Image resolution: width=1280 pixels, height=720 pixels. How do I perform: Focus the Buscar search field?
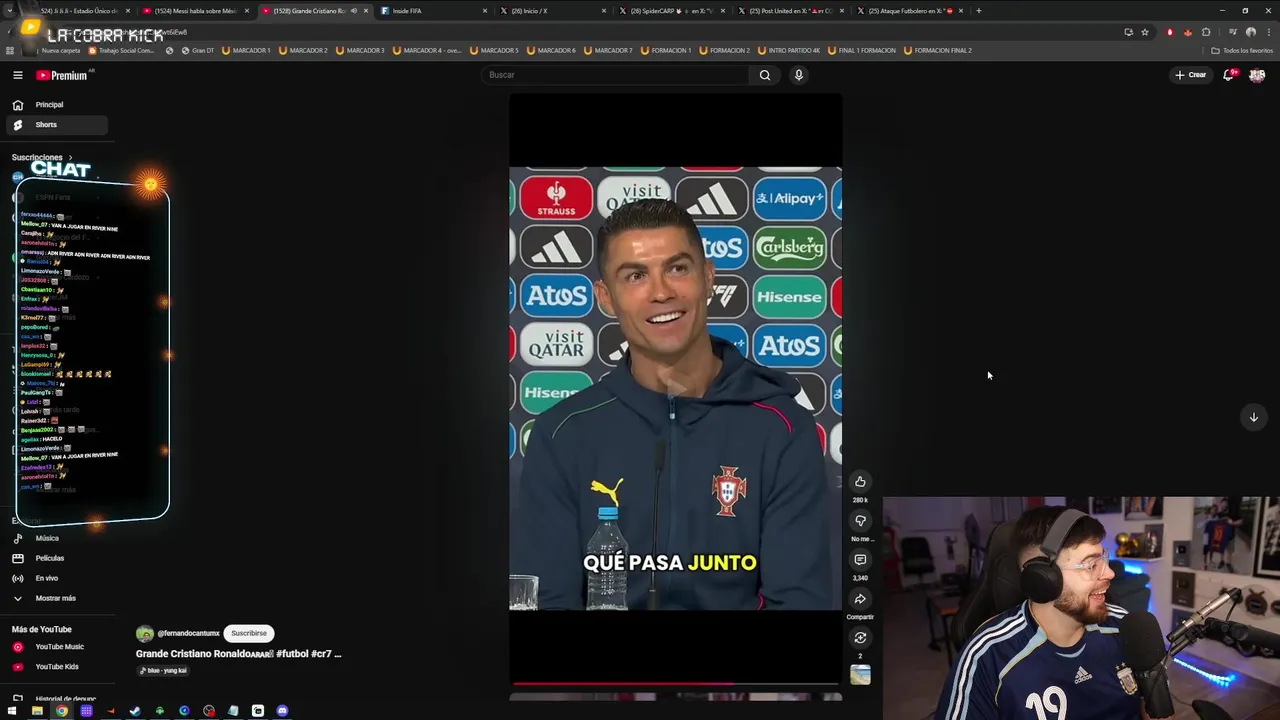(x=615, y=75)
